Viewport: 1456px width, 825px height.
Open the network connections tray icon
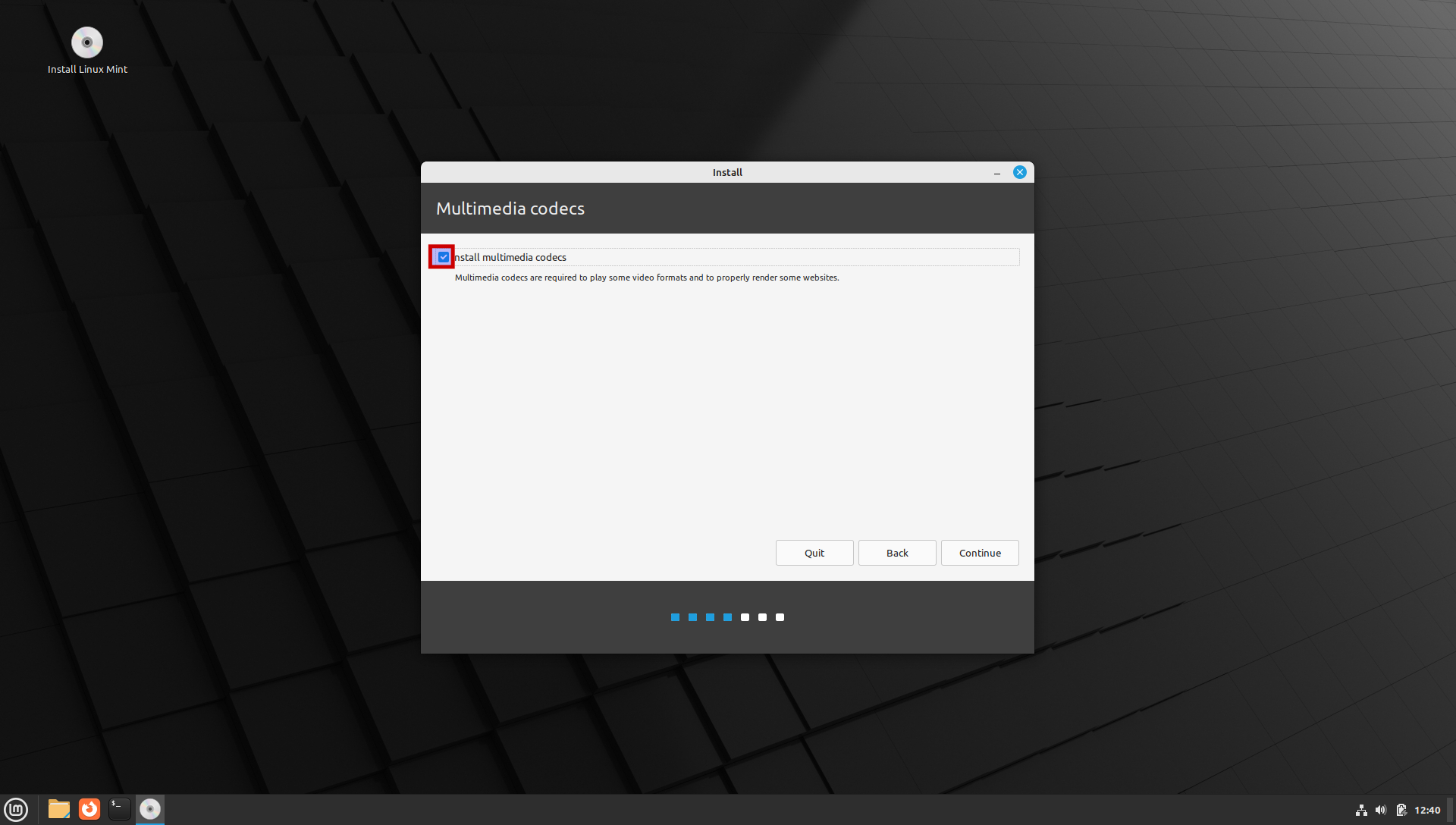coord(1361,810)
